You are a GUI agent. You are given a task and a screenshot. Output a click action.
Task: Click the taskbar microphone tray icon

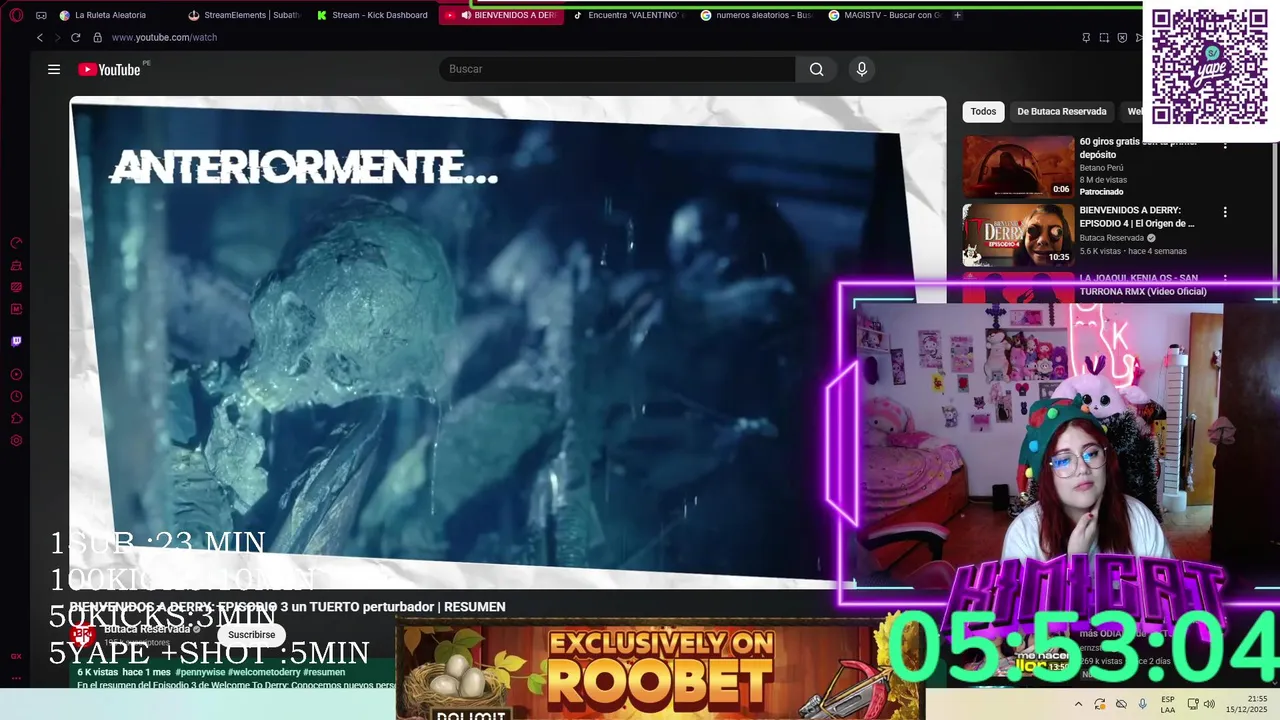1142,704
